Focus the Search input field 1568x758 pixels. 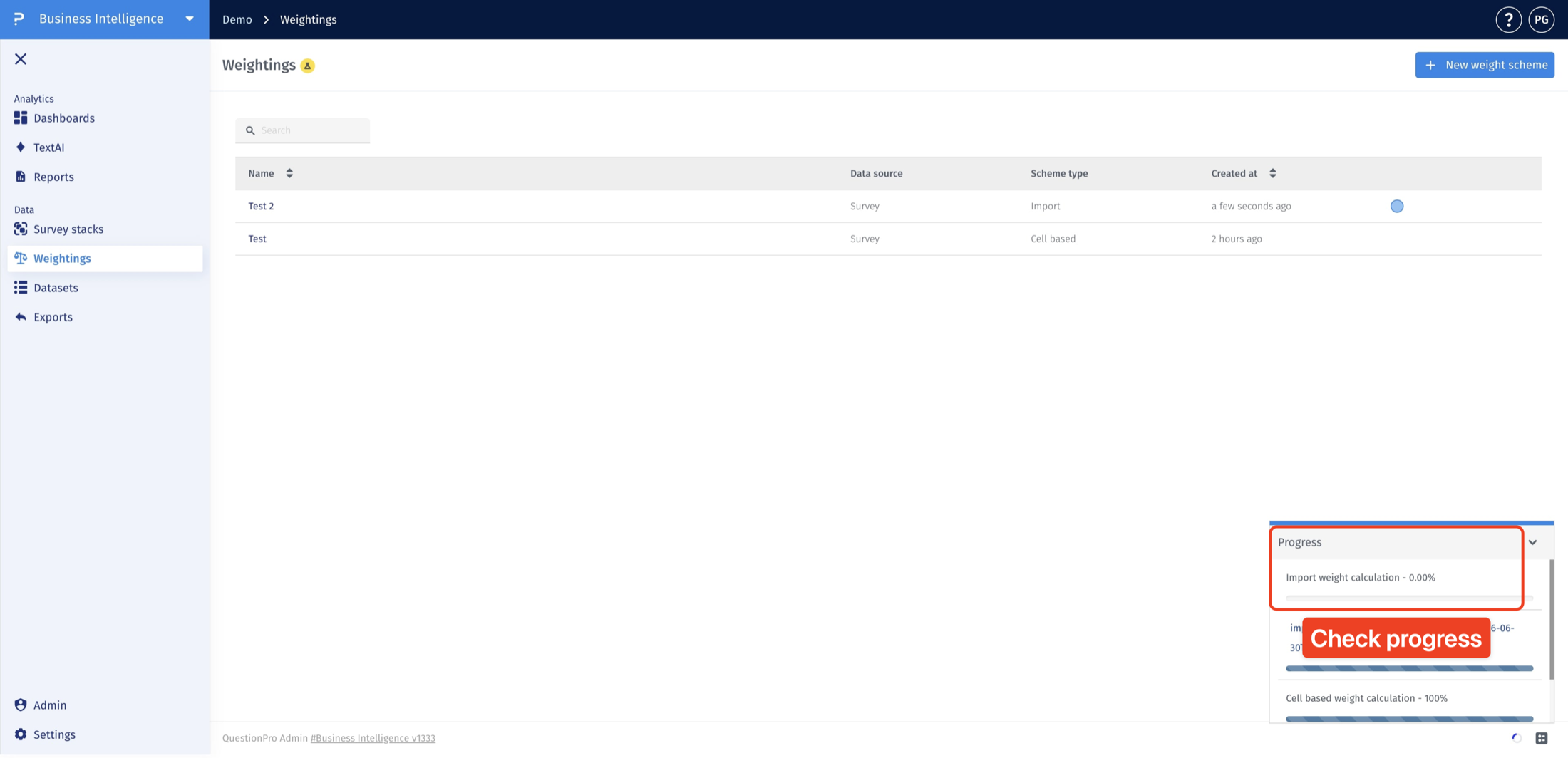point(303,130)
